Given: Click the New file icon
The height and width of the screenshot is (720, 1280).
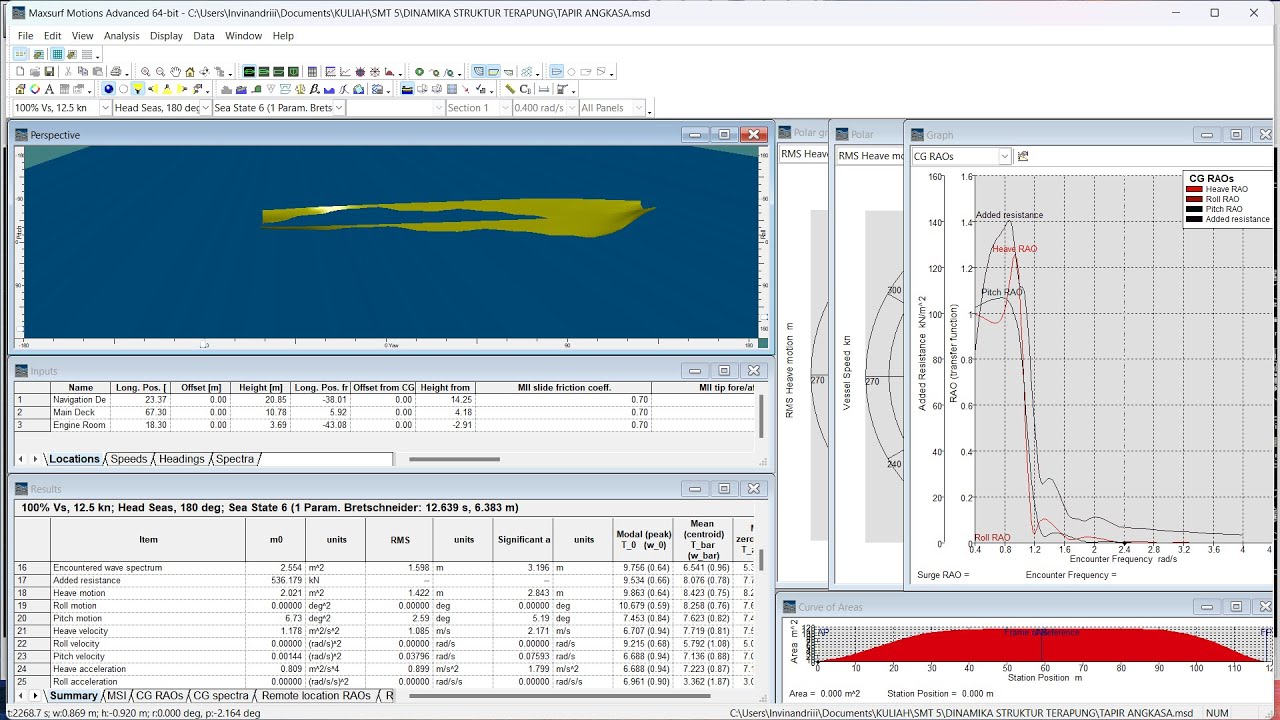Looking at the screenshot, I should coord(20,72).
